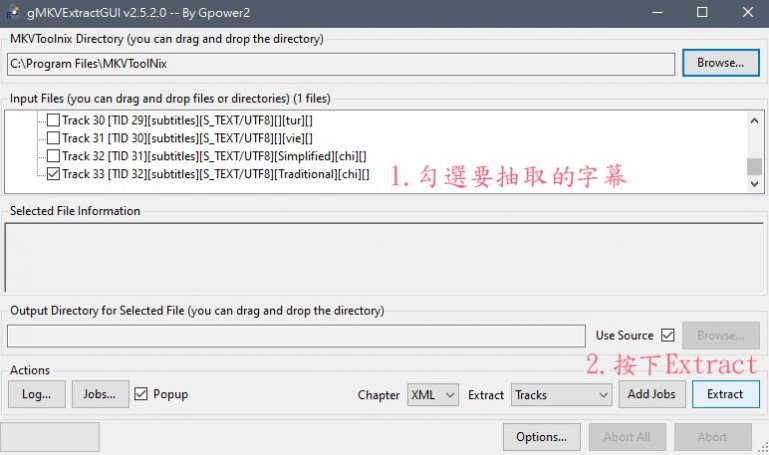
Task: Click the scroll up arrow in input files list
Action: point(754,121)
